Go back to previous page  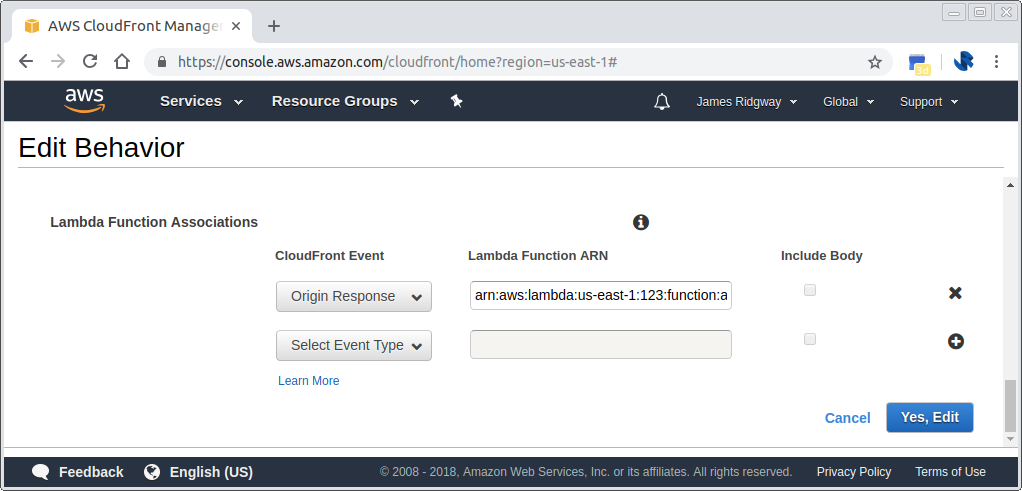tap(25, 61)
